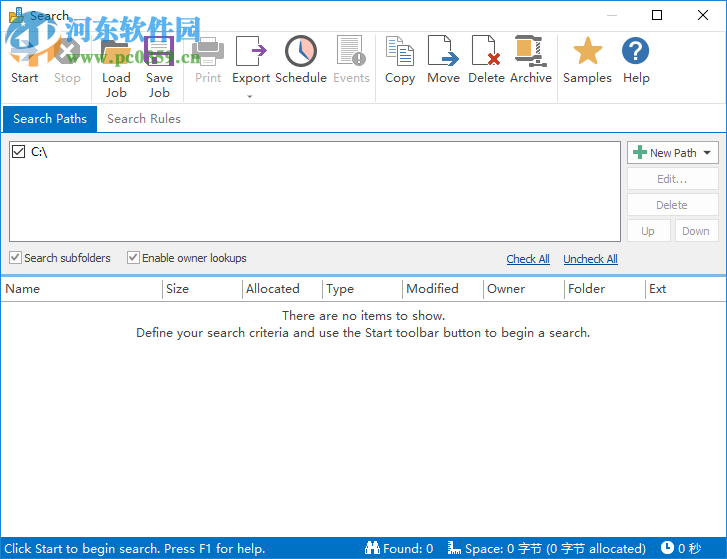Click the 'Click Start to begin search' status message
Viewport: 727px width, 559px height.
tap(134, 548)
